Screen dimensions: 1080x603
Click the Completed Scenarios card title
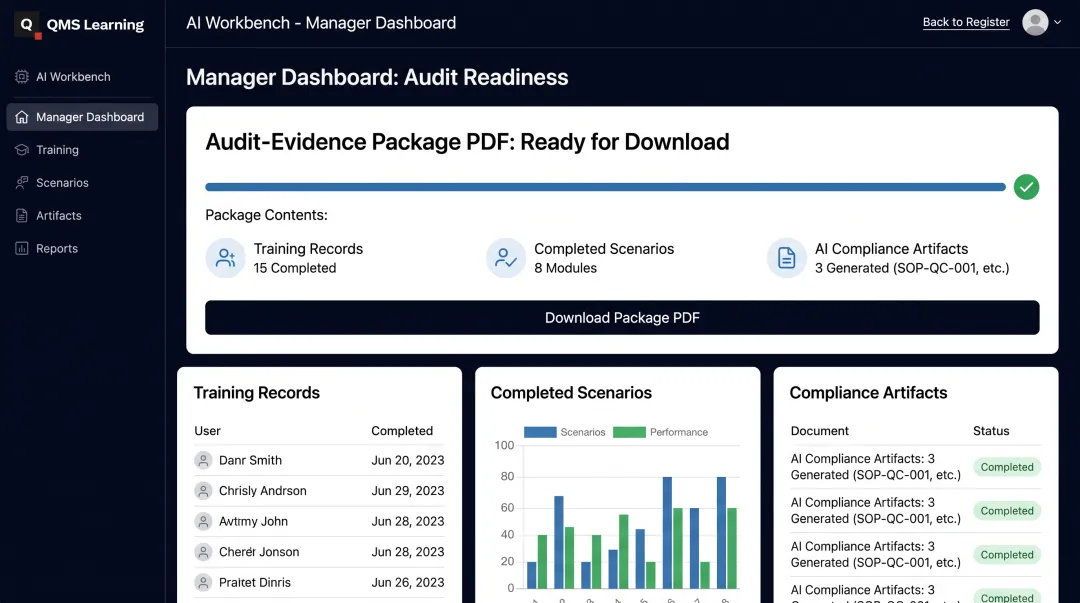coord(571,393)
